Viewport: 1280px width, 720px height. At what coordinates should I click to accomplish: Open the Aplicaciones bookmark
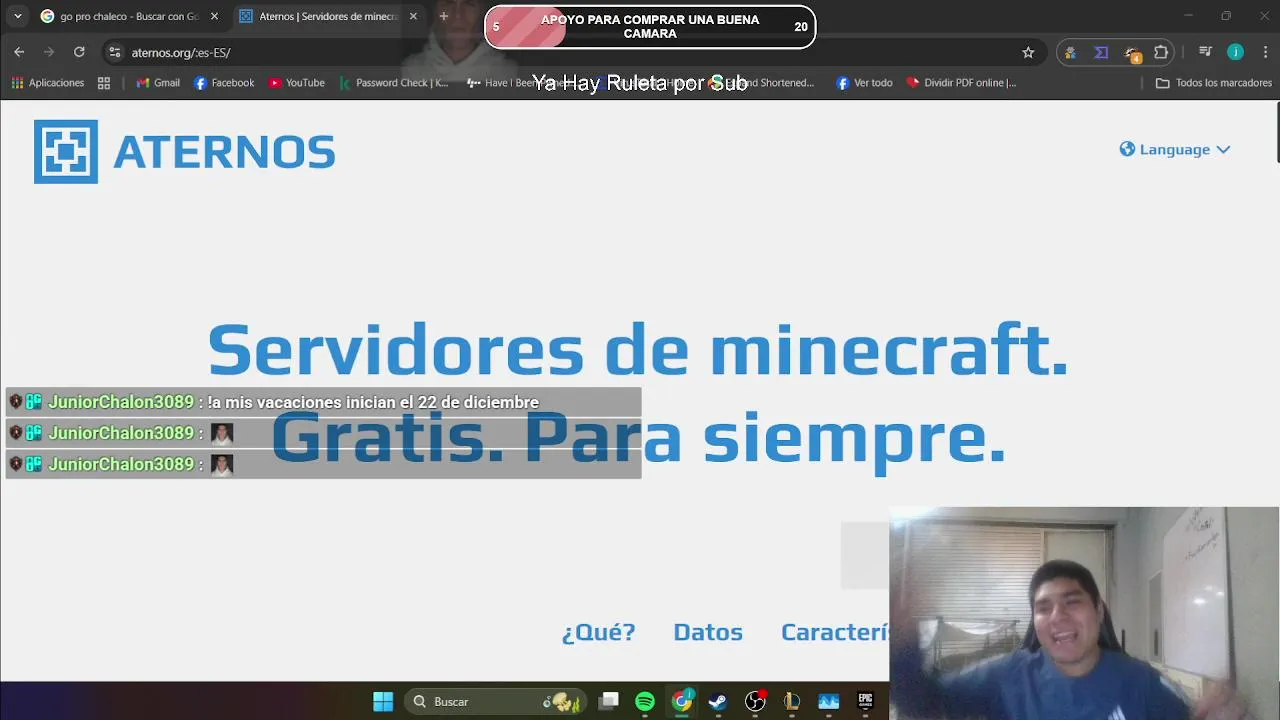(47, 83)
